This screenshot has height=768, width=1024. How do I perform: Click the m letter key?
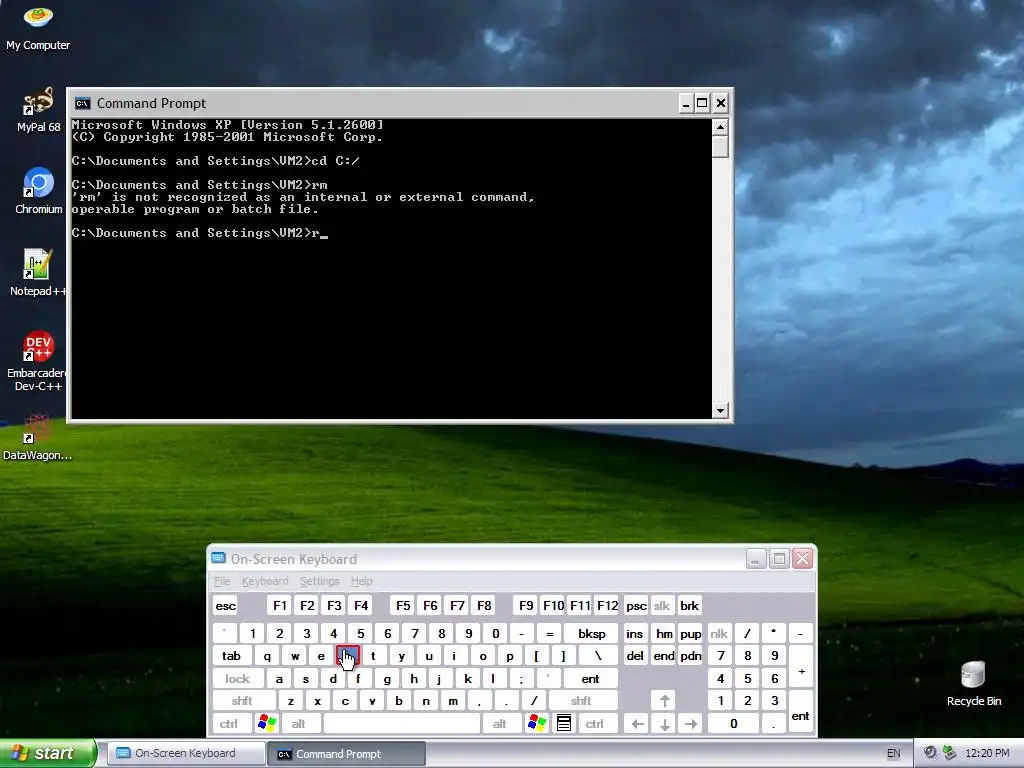[x=453, y=701]
